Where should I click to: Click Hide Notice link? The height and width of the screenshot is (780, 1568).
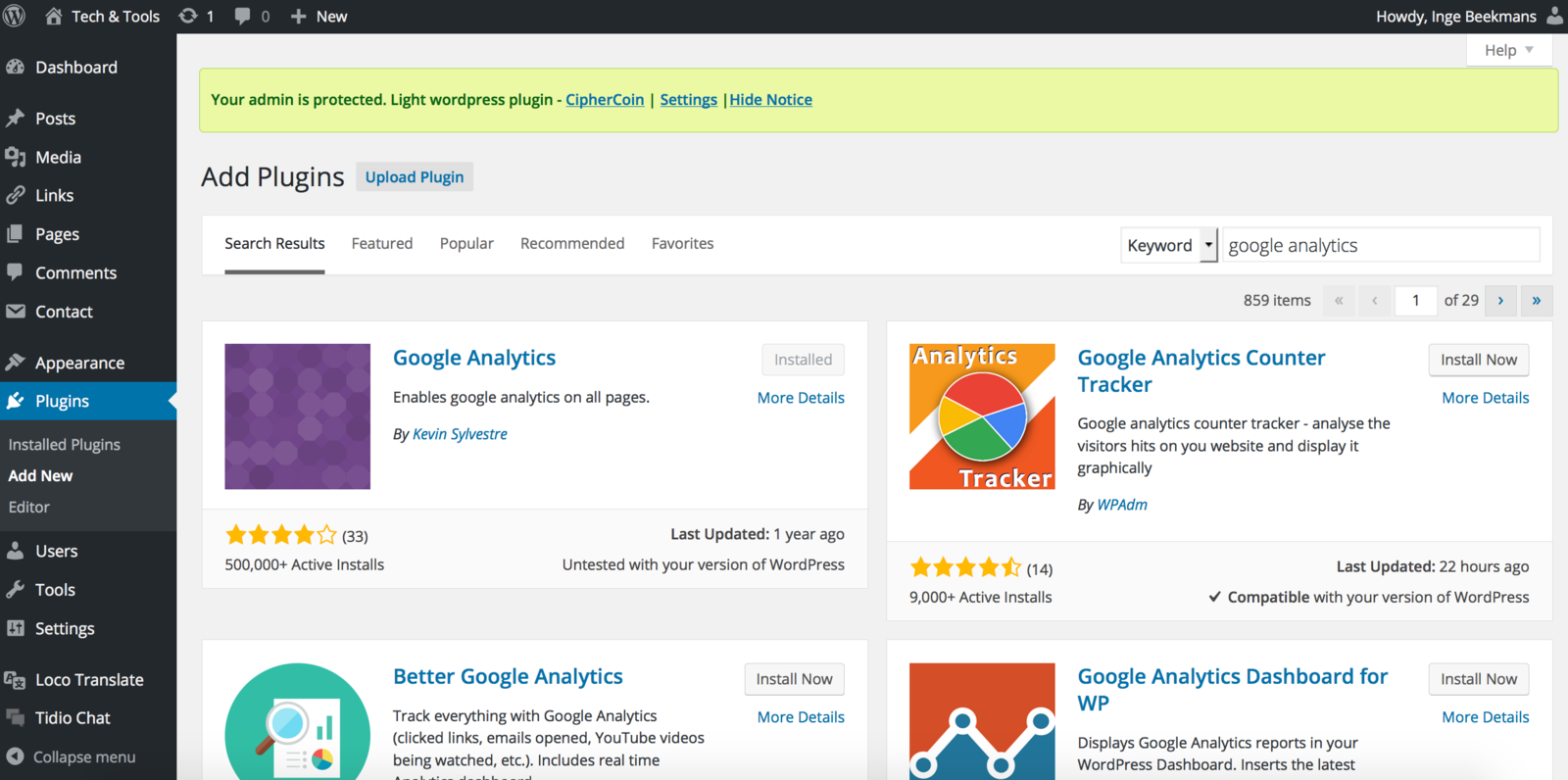click(771, 100)
